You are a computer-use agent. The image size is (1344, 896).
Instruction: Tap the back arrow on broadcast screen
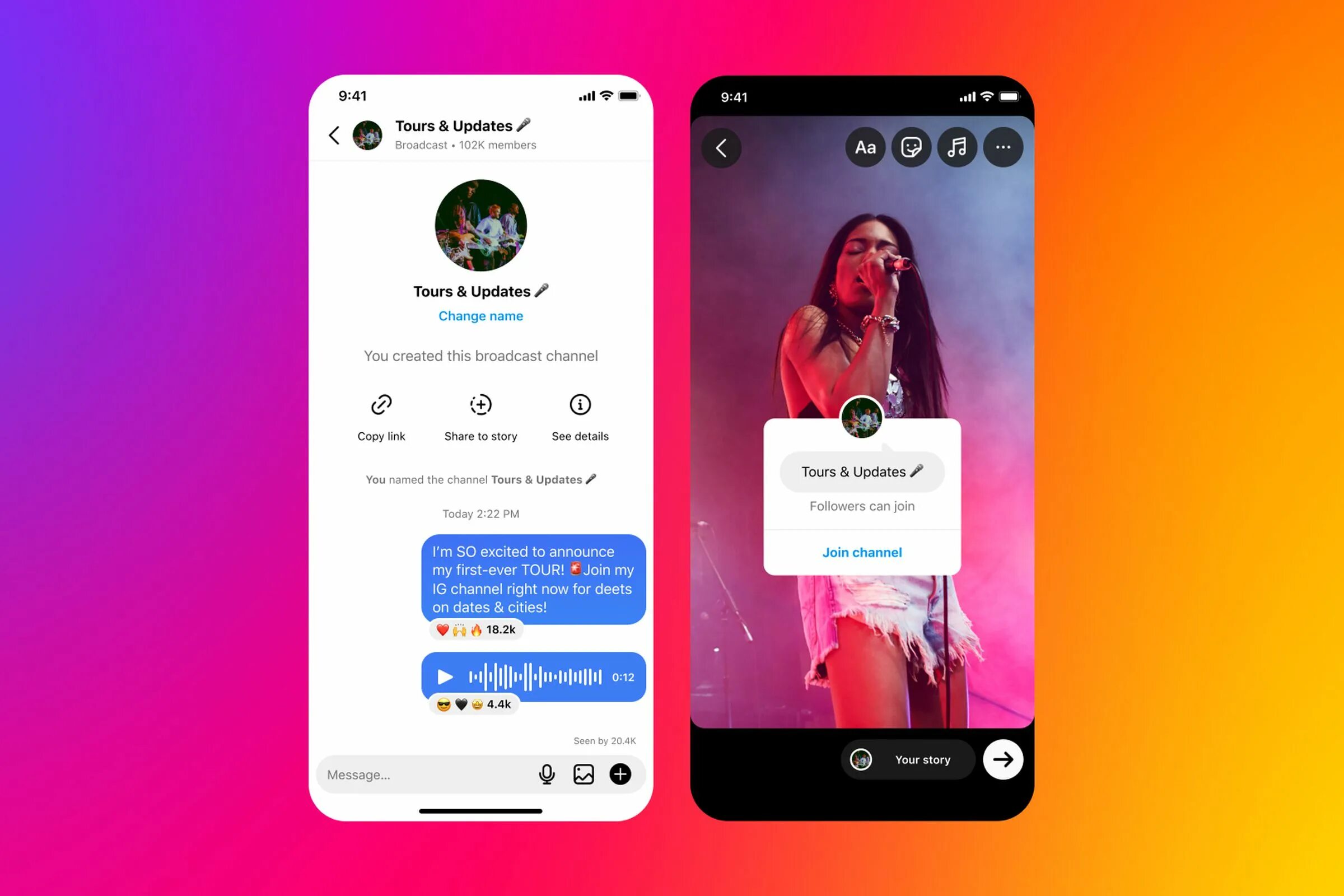pos(335,135)
